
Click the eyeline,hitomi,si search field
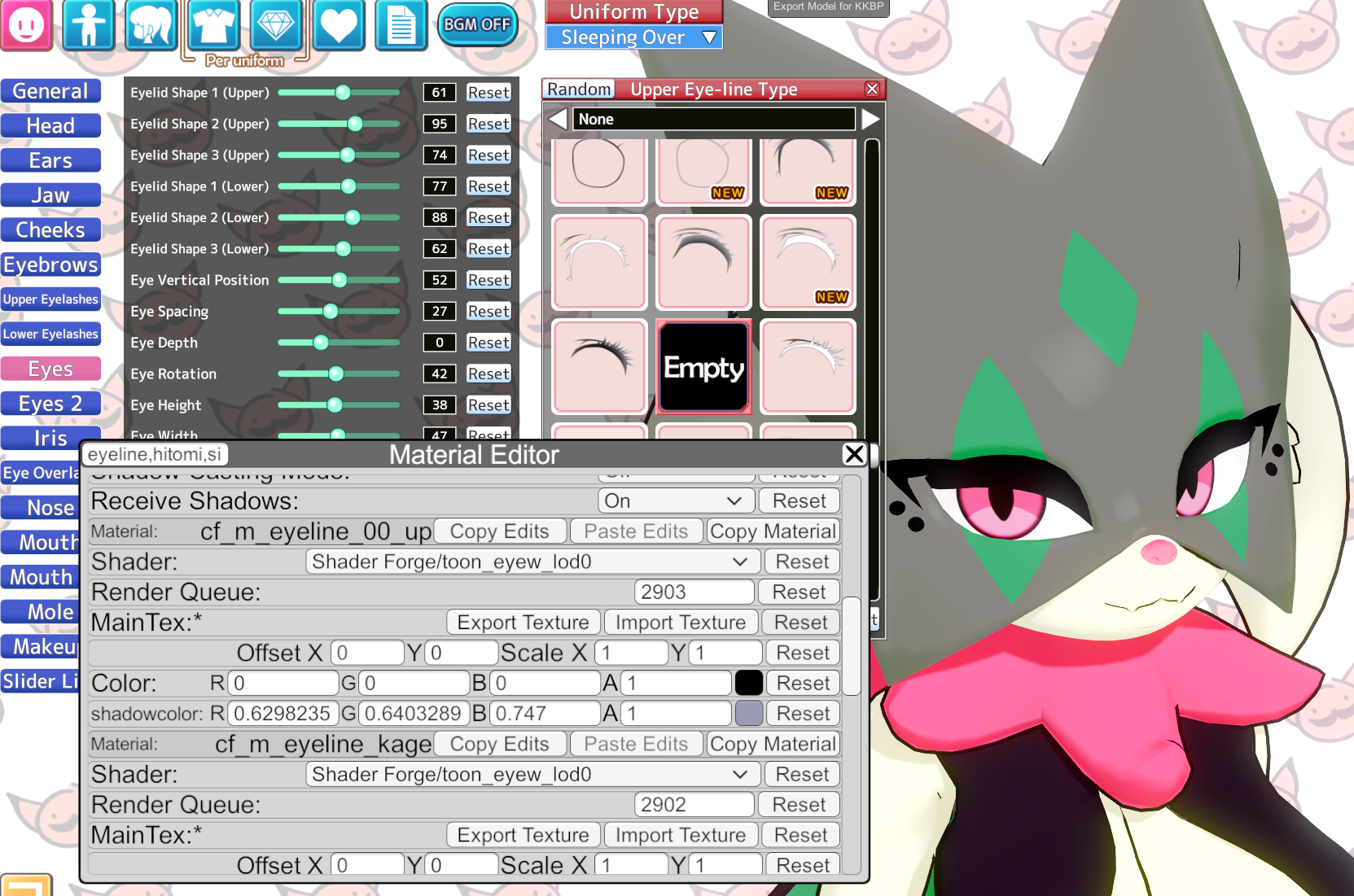click(x=155, y=454)
